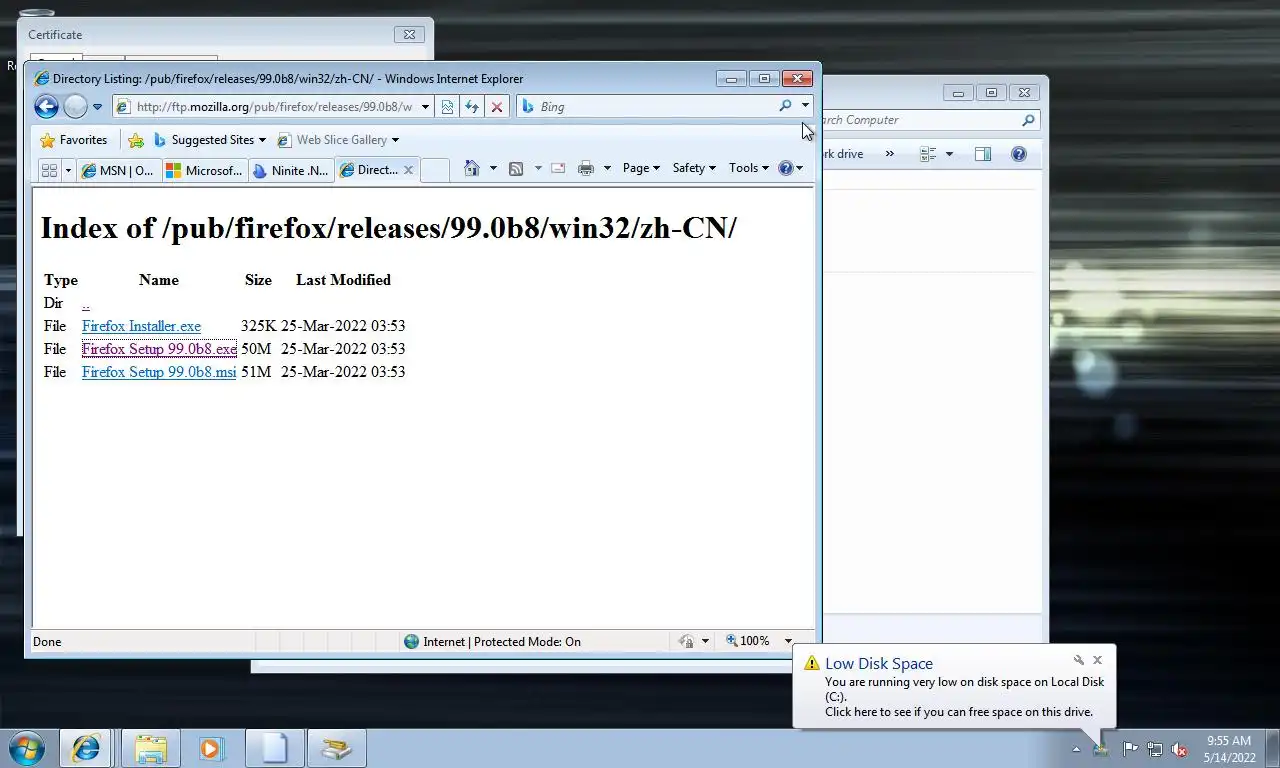Print the page with the printer icon

click(x=586, y=168)
